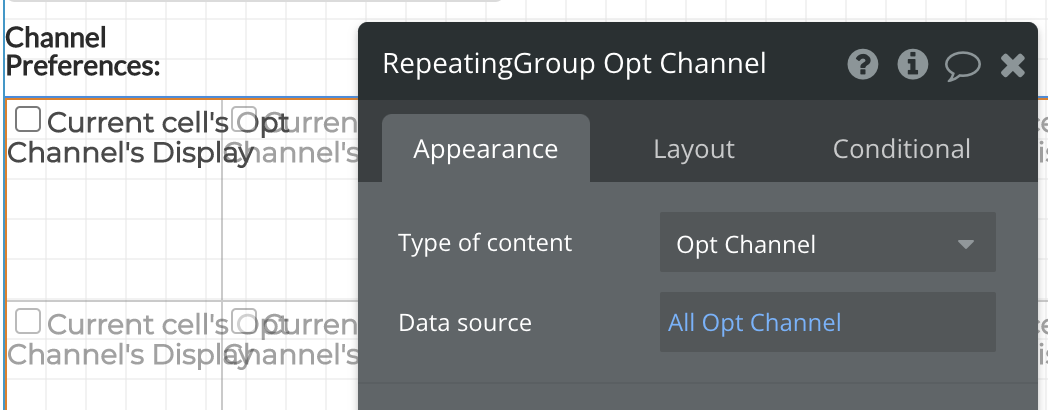Viewport: 1048px width, 410px height.
Task: Select the Channel Preferences text element
Action: [x=83, y=52]
